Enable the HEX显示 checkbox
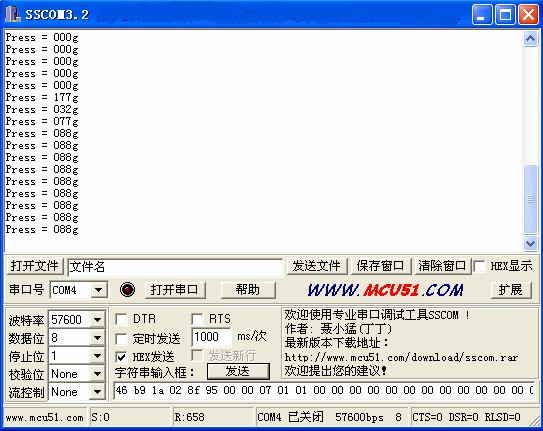Viewport: 543px width, 431px height. (x=479, y=266)
